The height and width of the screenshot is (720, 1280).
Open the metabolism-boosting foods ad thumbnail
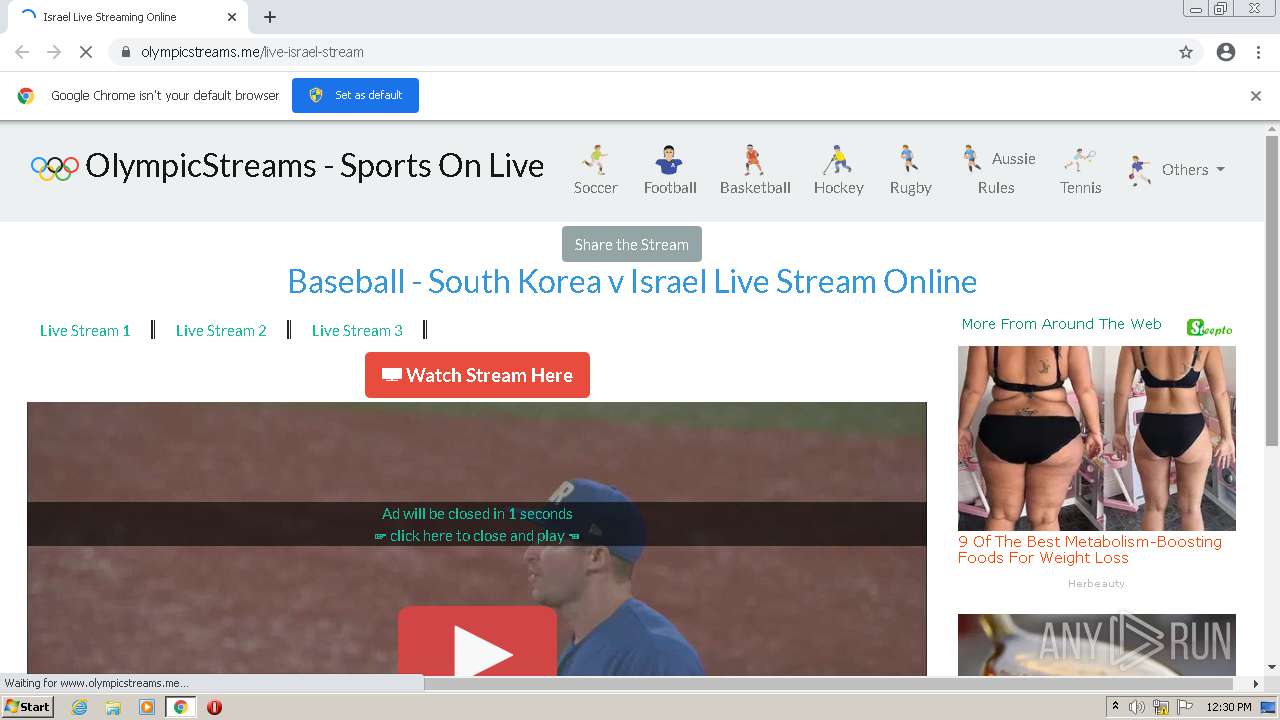[x=1097, y=438]
